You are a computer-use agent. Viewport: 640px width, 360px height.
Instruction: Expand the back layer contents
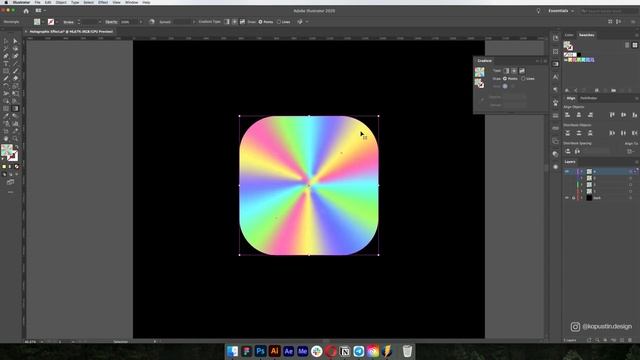click(582, 198)
